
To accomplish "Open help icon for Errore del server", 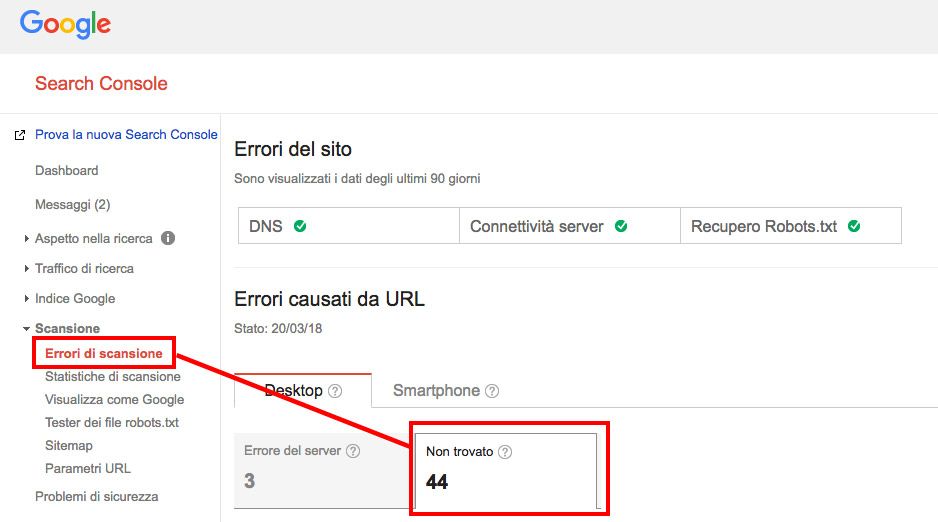I will [x=354, y=451].
